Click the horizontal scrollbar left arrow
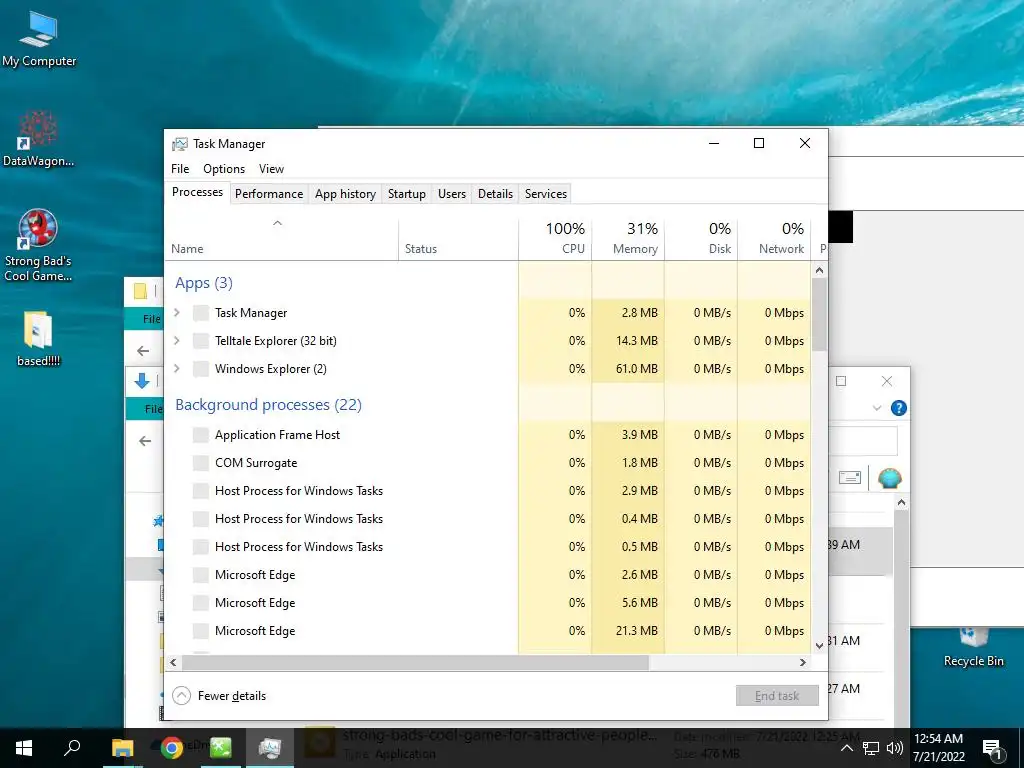The height and width of the screenshot is (768, 1024). coord(173,662)
